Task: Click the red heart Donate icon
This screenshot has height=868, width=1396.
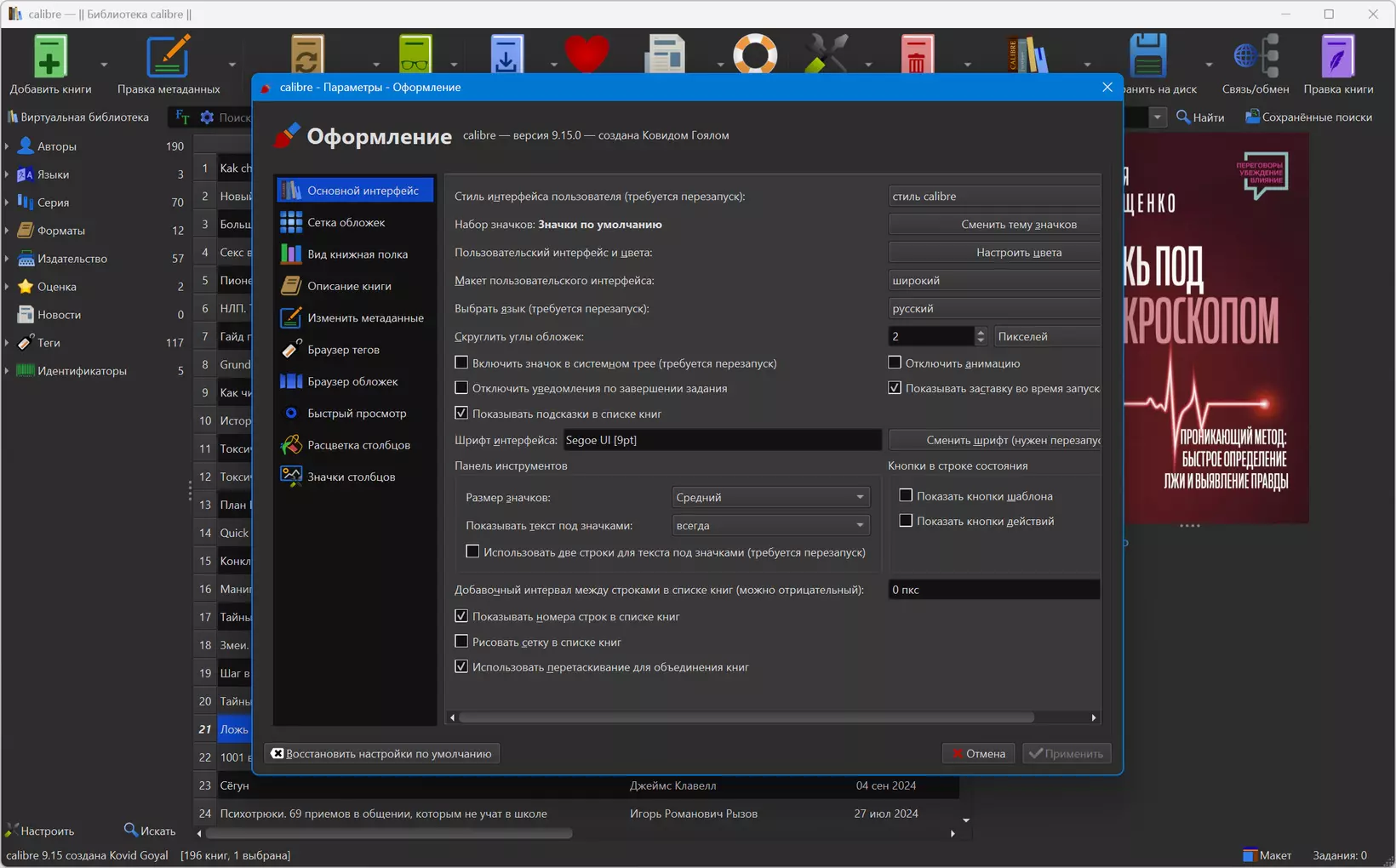Action: [586, 54]
